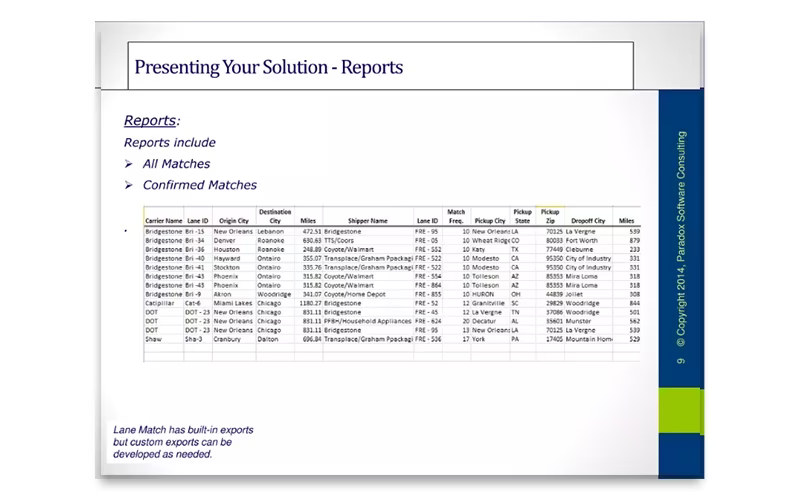Click the "York" pickup city cell
This screenshot has height=500, width=800.
479,339
